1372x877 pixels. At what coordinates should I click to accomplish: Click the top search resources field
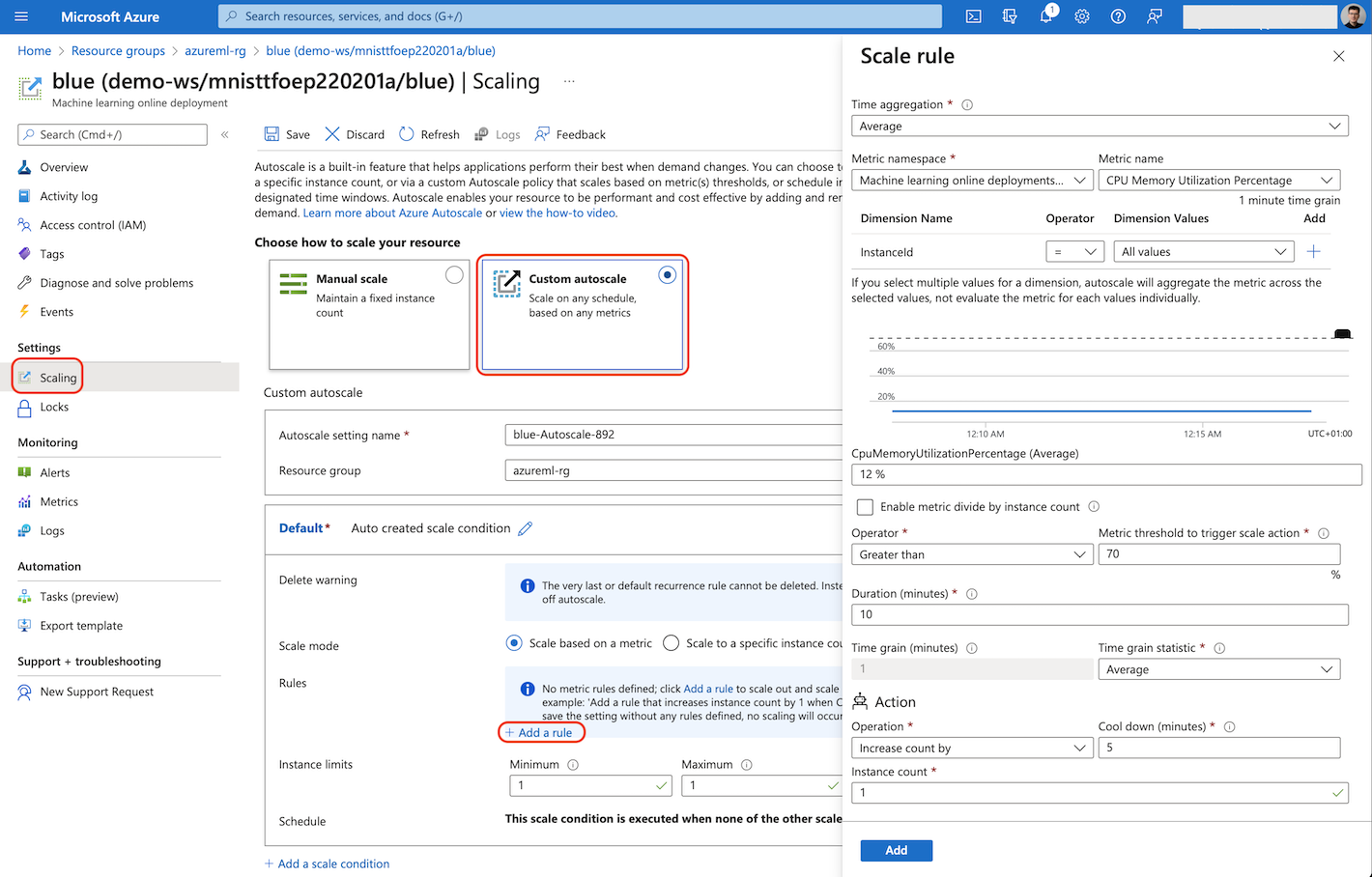tap(580, 16)
